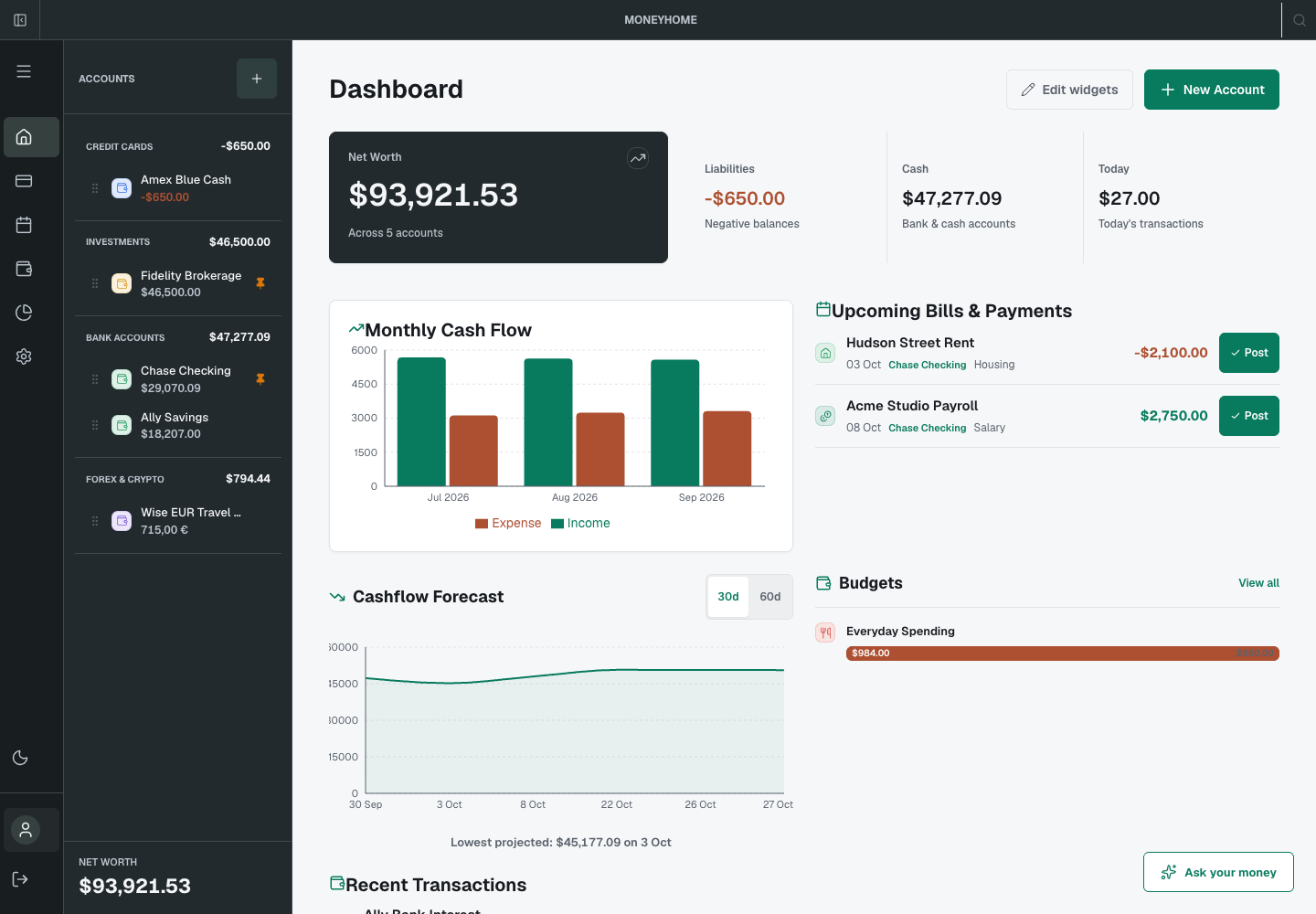This screenshot has height=914, width=1316.
Task: Unpin the Chase Checking account
Action: (x=260, y=378)
